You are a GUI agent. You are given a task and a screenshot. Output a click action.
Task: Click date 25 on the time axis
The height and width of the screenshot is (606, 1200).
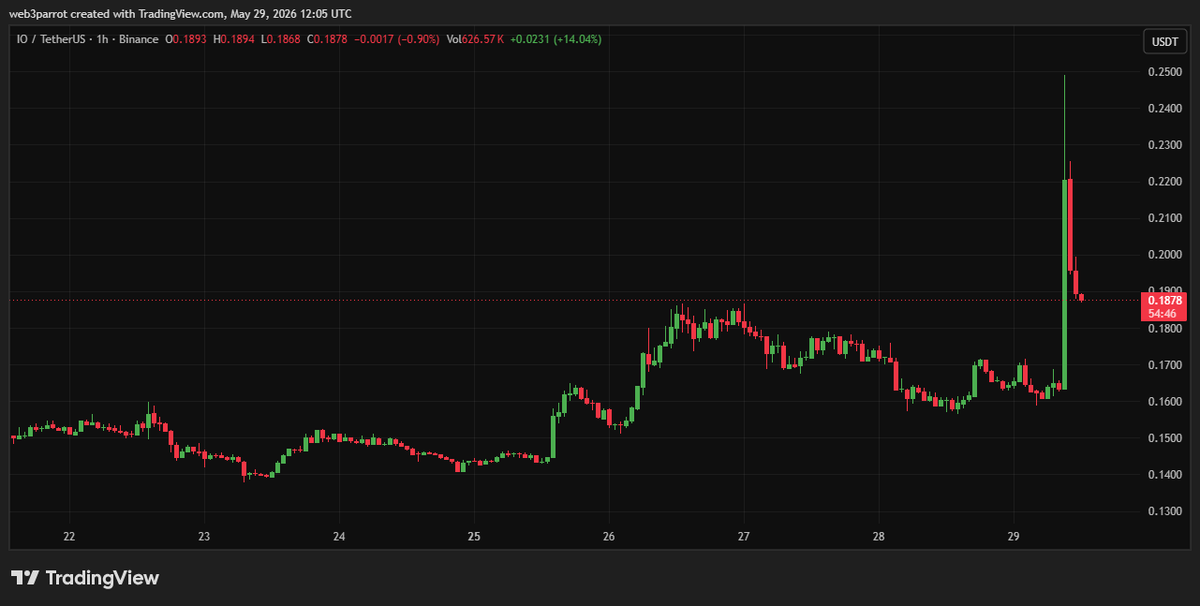coord(474,536)
